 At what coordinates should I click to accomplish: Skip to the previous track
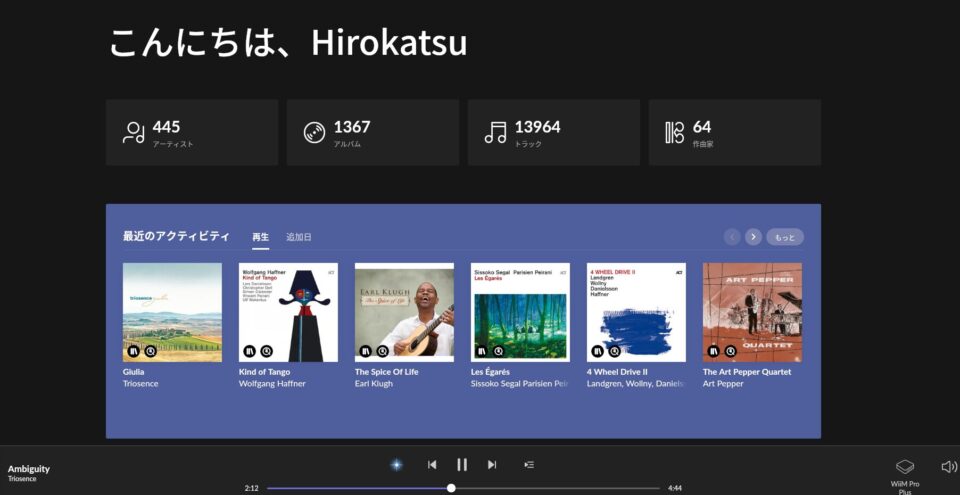coord(432,465)
